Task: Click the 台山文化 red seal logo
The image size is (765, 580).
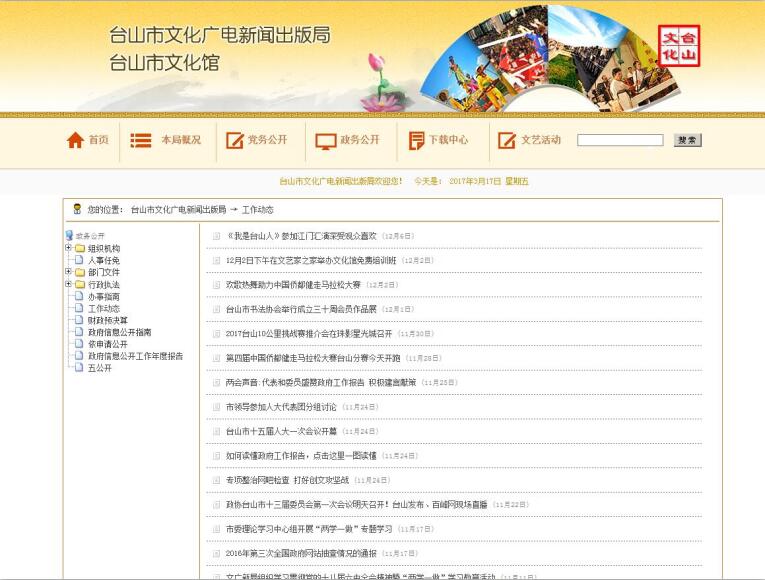Action: (679, 46)
